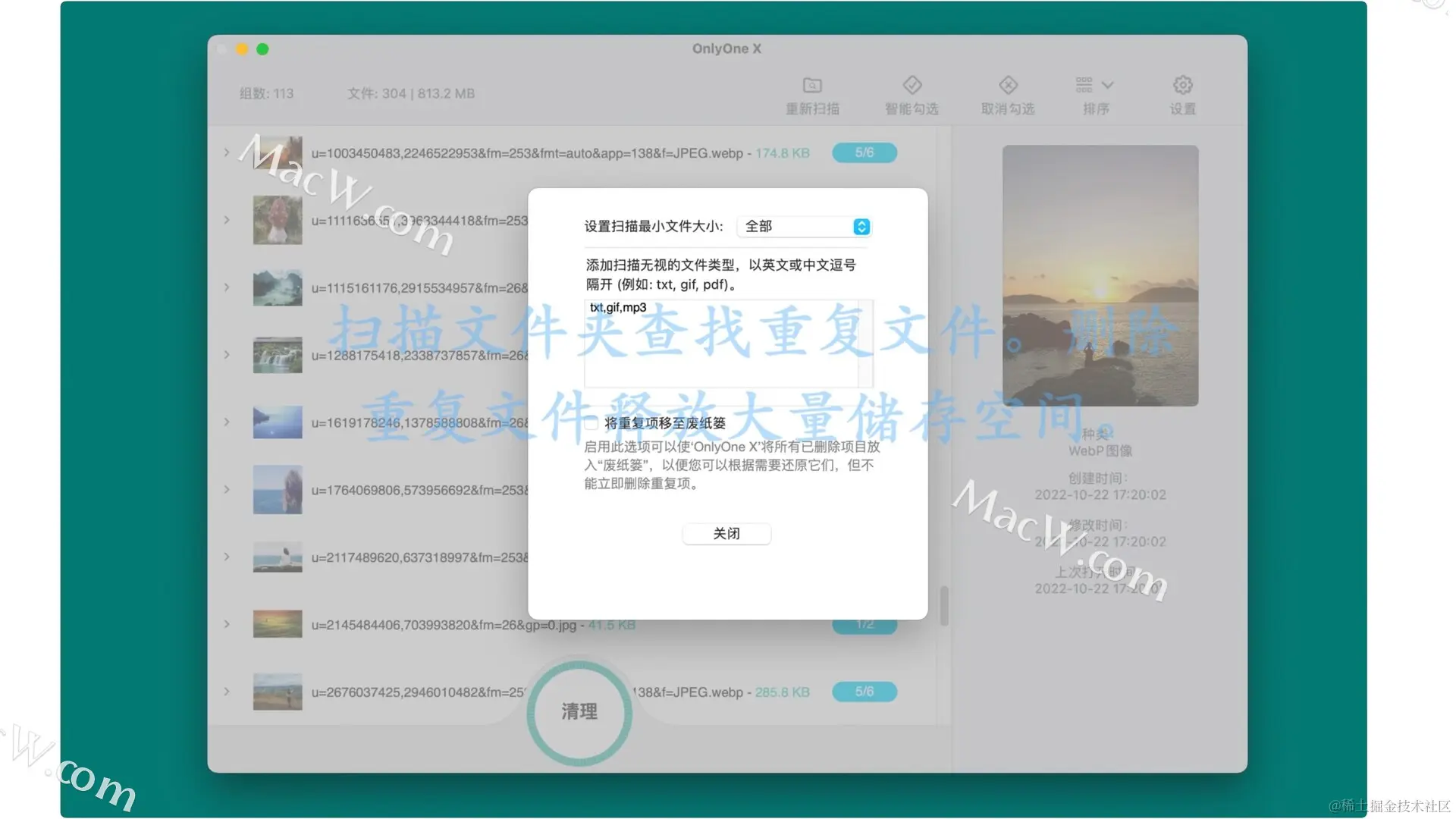Open the Settings (设置) gear icon
Screen dimensions: 1456x819
pyautogui.click(x=1182, y=86)
